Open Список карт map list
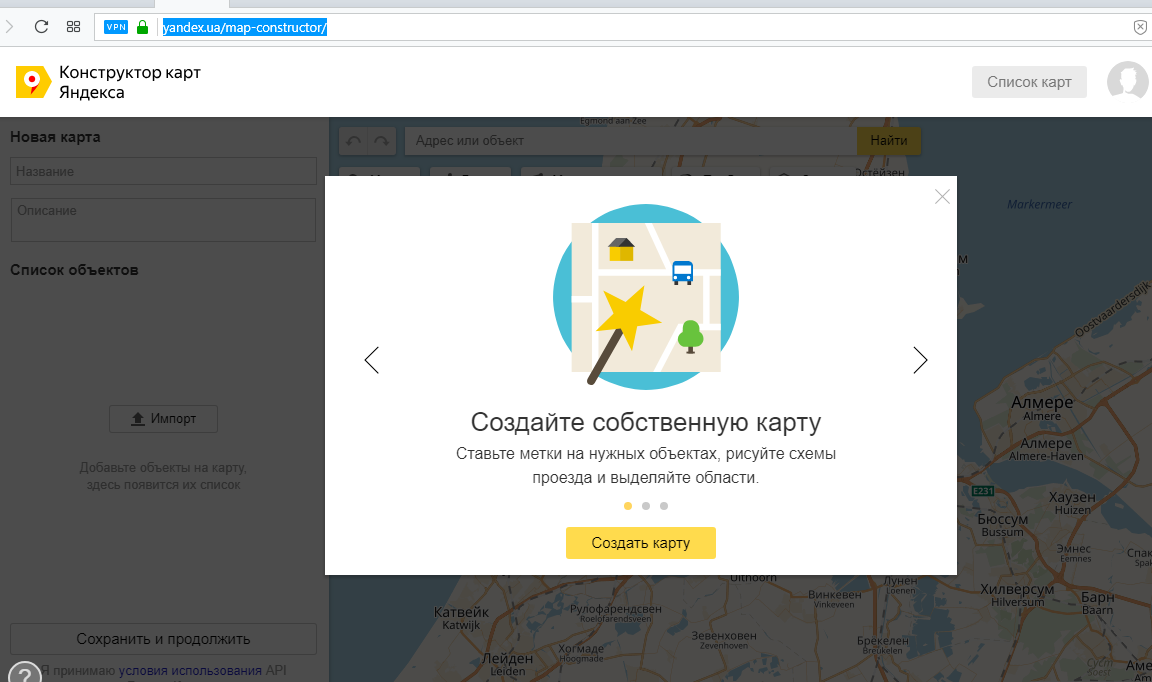 tap(1029, 82)
